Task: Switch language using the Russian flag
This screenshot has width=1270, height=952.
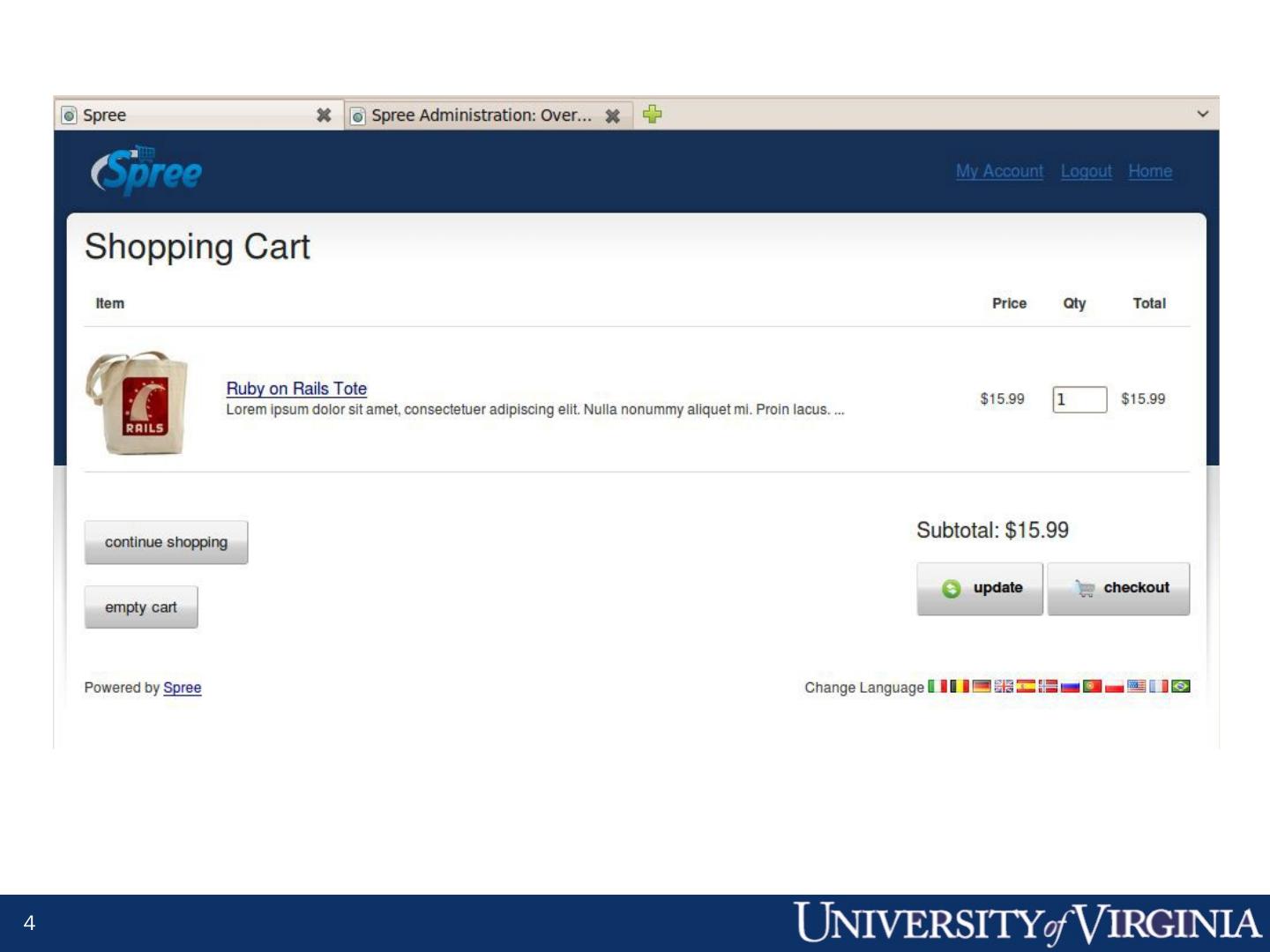Action: (1070, 686)
